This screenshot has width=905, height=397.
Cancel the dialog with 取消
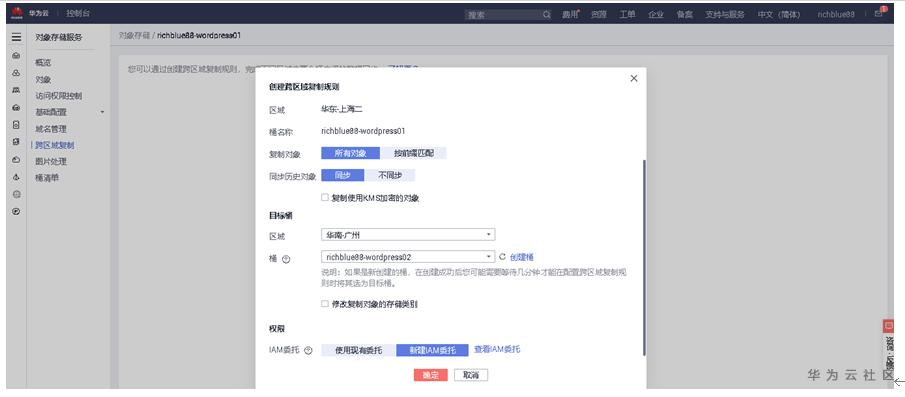coord(471,376)
